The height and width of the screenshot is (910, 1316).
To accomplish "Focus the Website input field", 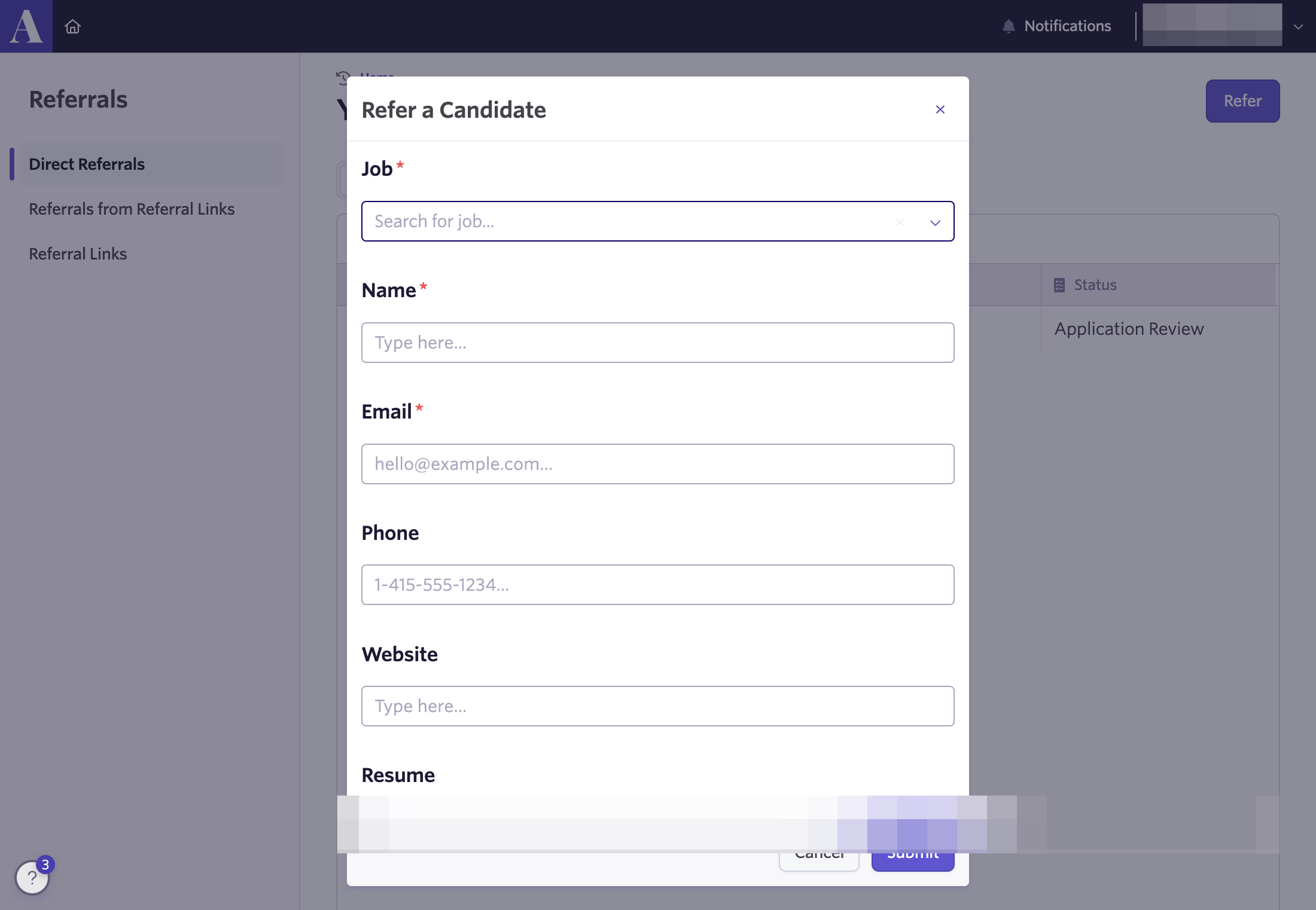I will (x=657, y=706).
